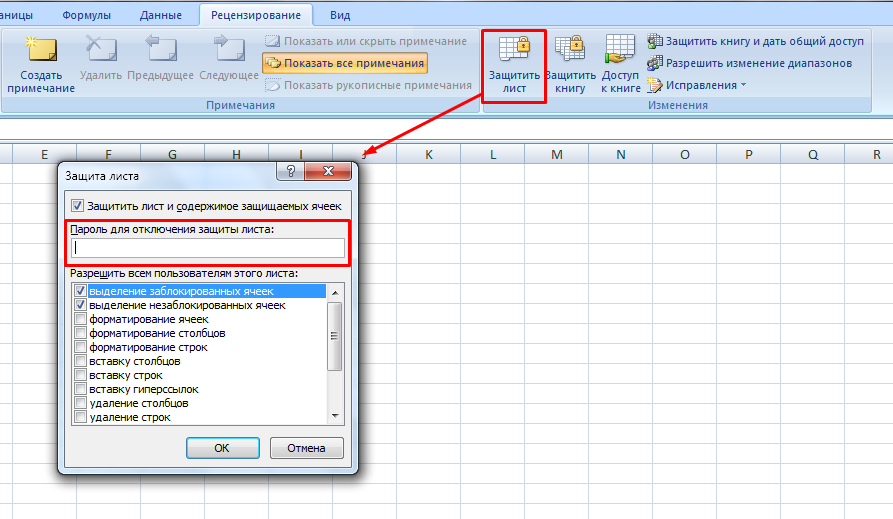Viewport: 893px width, 519px height.
Task: Select column E header
Action: [x=44, y=154]
